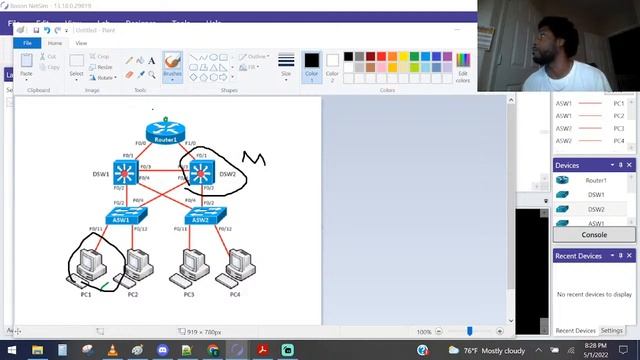This screenshot has height=360, width=640.
Task: Click the Select rectangle tool icon
Action: click(76, 60)
